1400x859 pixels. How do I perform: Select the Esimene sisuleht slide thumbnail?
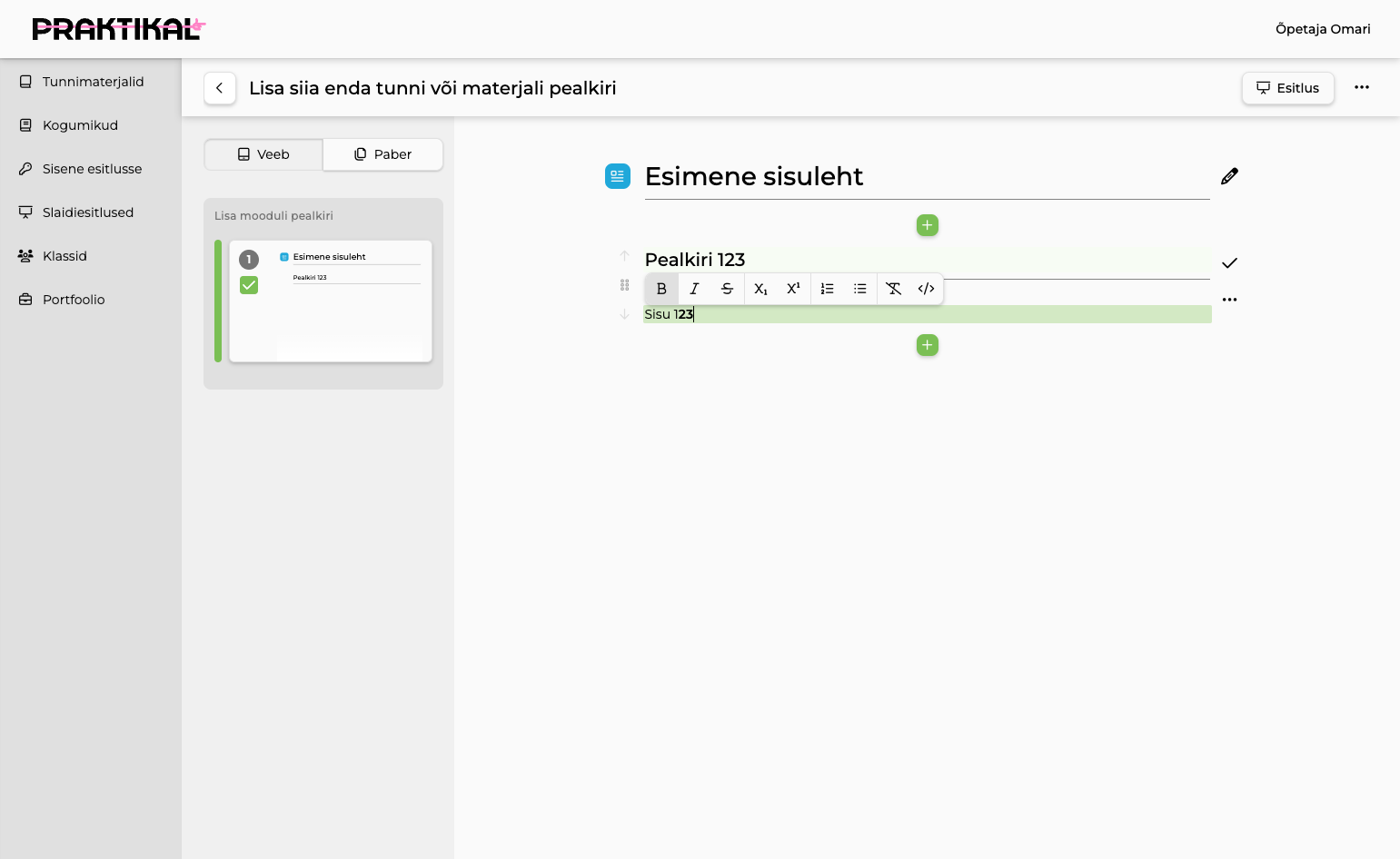[x=331, y=301]
